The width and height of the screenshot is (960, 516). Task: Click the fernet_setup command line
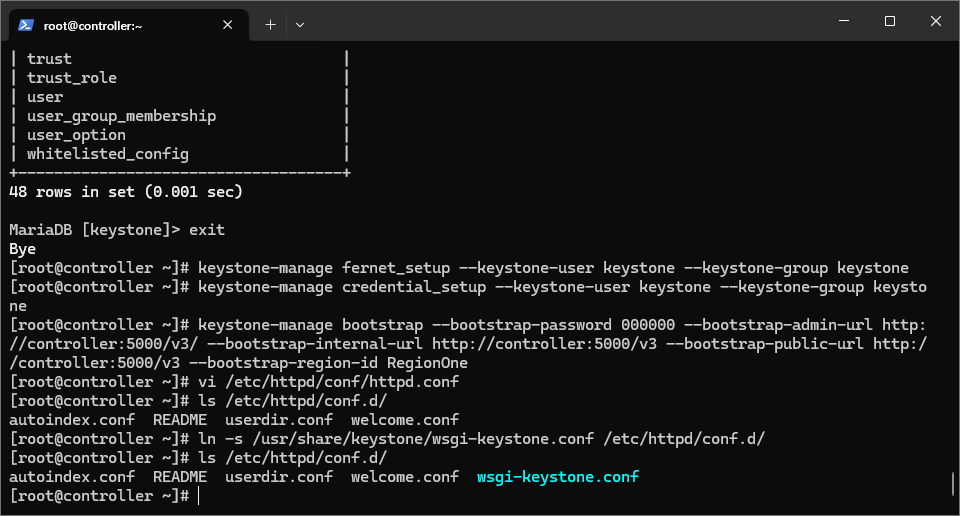click(553, 268)
